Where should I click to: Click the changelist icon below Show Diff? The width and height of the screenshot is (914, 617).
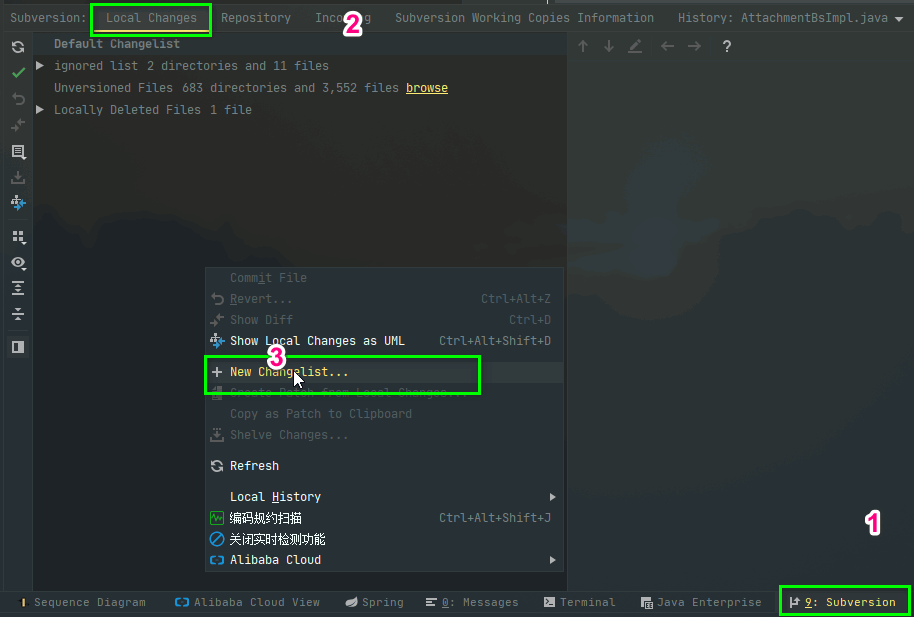tap(18, 152)
